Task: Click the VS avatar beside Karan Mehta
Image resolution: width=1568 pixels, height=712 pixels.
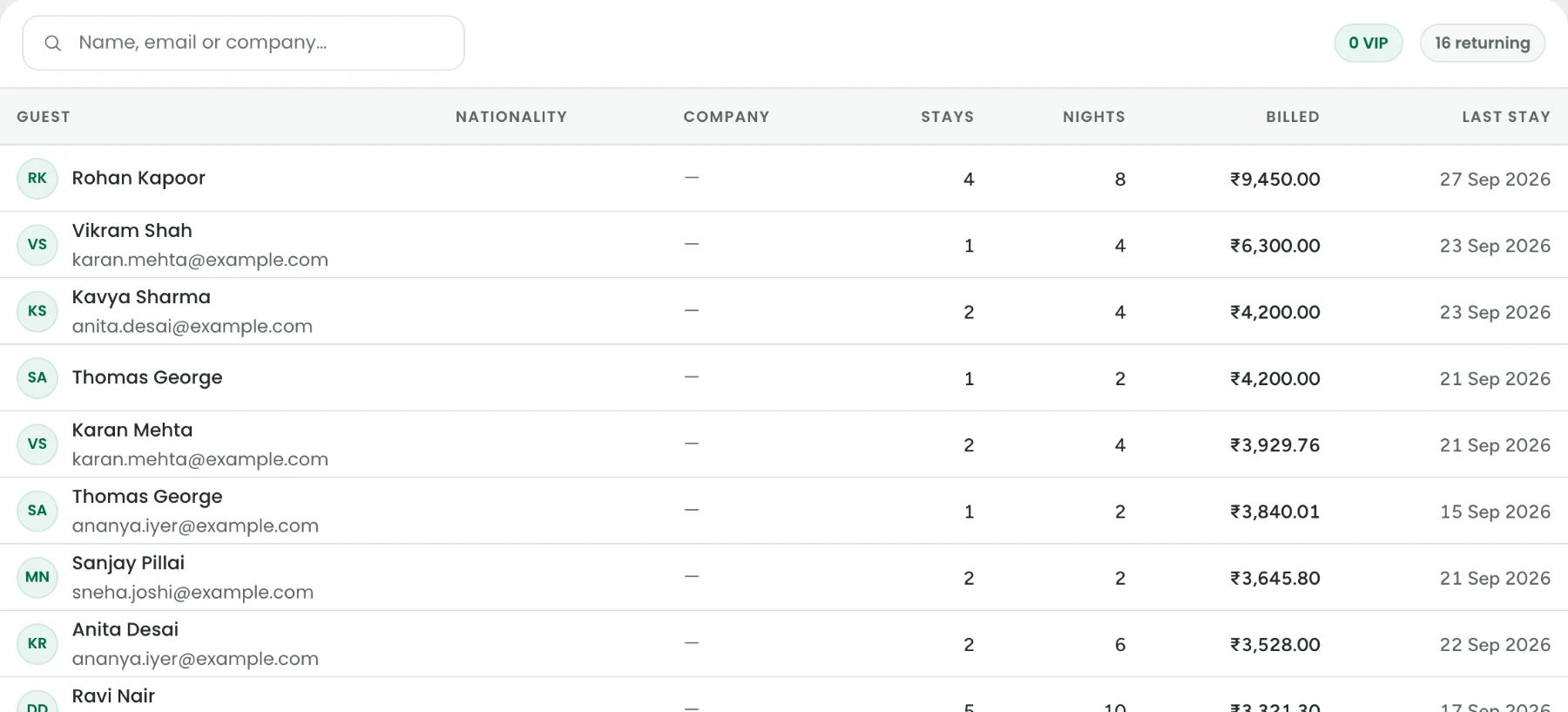Action: coord(37,444)
